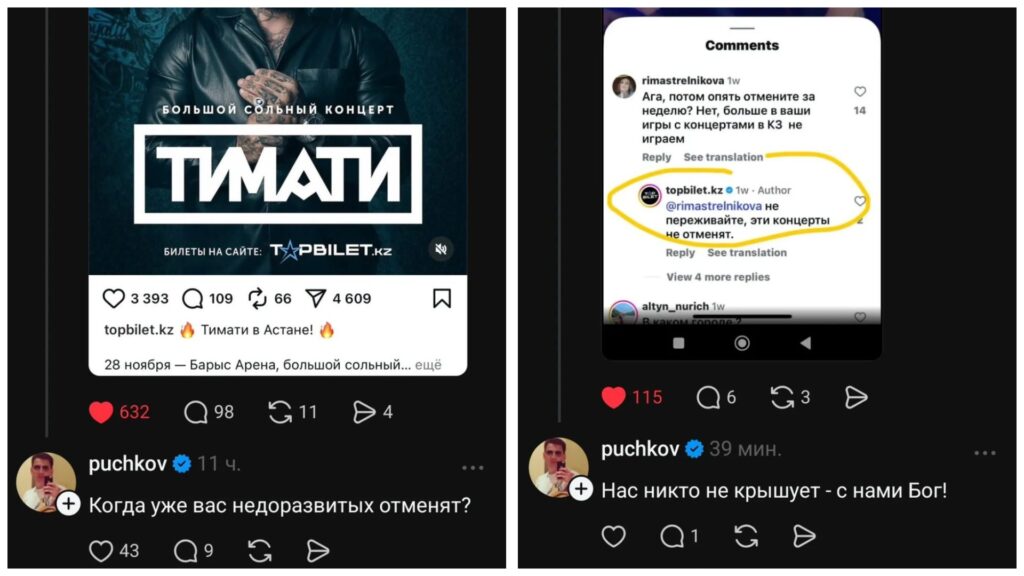The height and width of the screenshot is (576, 1024).
Task: Tap the Android back triangle button
Action: [806, 343]
